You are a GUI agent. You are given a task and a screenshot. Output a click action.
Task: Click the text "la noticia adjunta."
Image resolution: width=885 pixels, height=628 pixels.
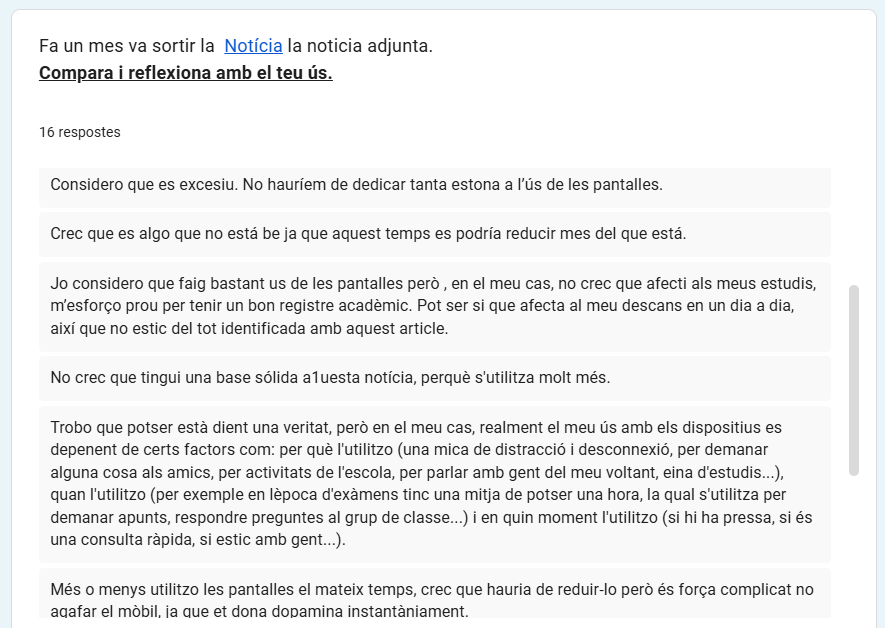(360, 46)
